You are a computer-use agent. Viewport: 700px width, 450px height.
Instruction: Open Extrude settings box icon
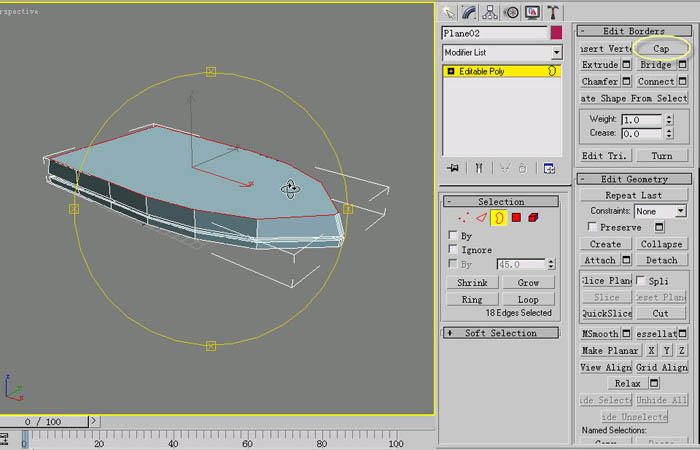(627, 65)
